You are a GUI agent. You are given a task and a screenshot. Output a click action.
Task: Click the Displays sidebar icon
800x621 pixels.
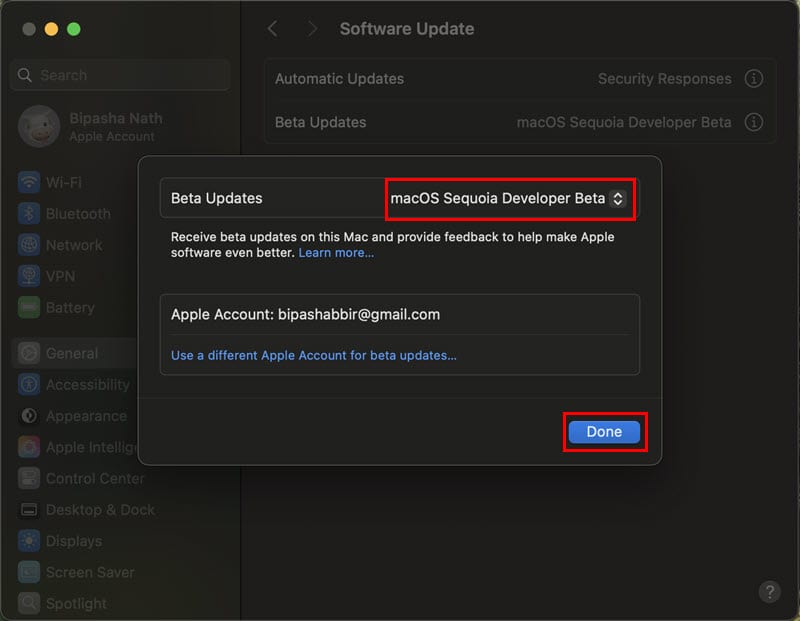click(x=29, y=541)
